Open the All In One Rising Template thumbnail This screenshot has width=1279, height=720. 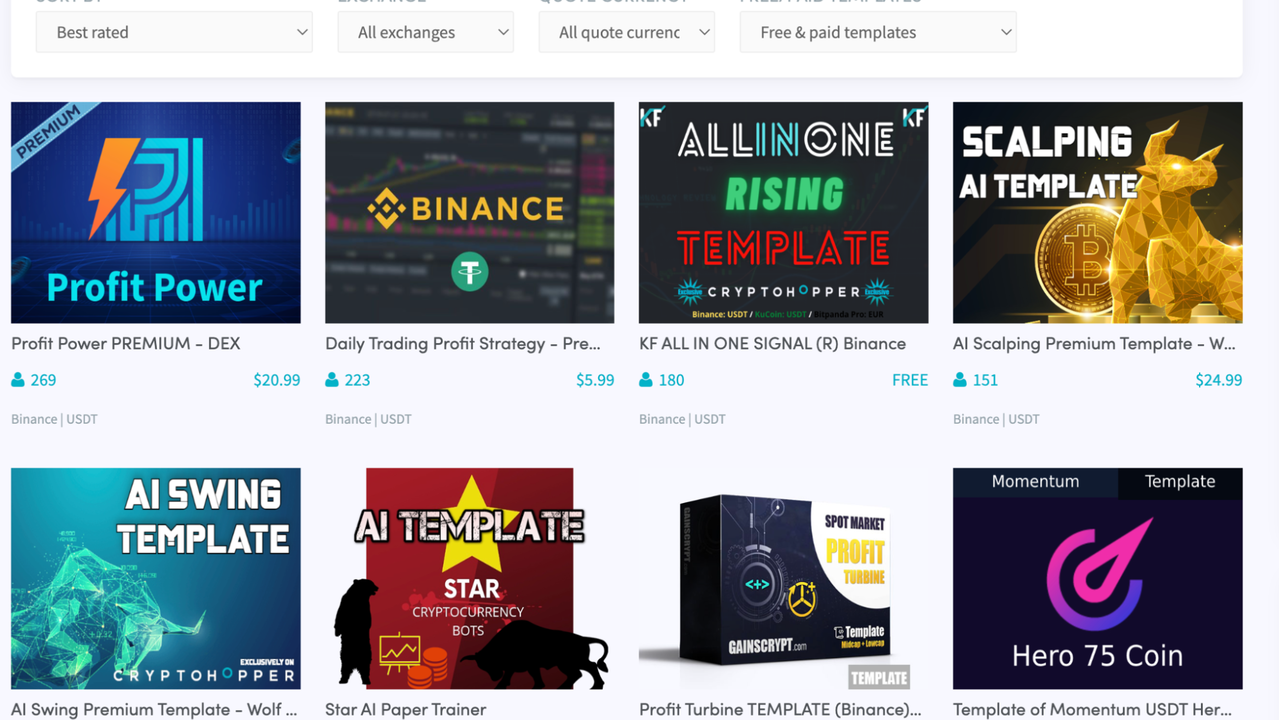(x=784, y=212)
